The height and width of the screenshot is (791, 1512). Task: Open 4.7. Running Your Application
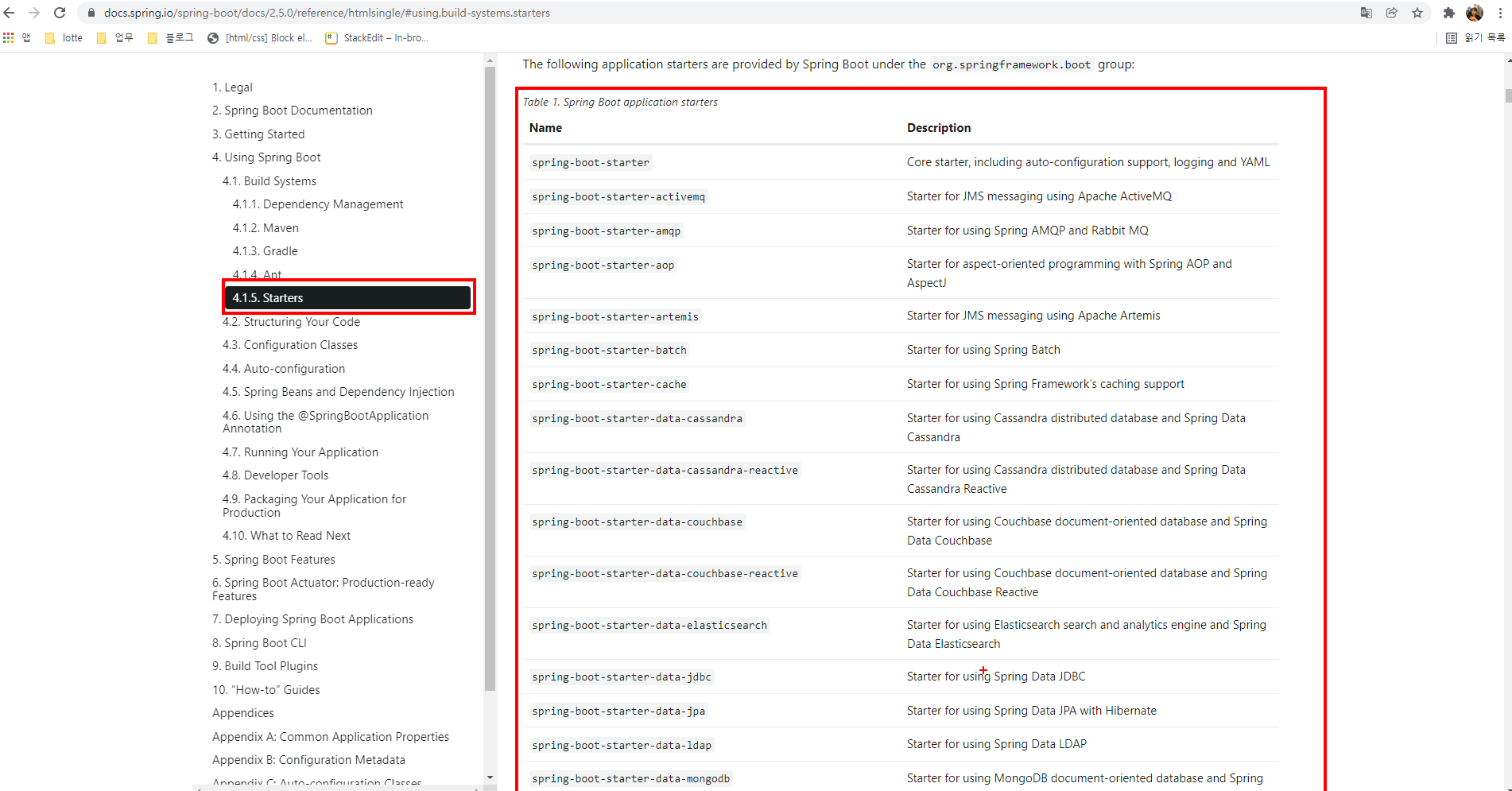tap(300, 452)
